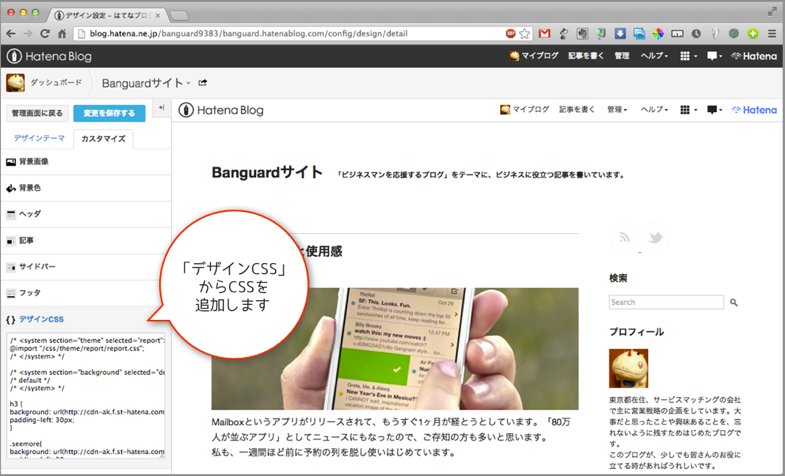Click 記事を書く in dark header
This screenshot has width=785, height=476.
[586, 56]
